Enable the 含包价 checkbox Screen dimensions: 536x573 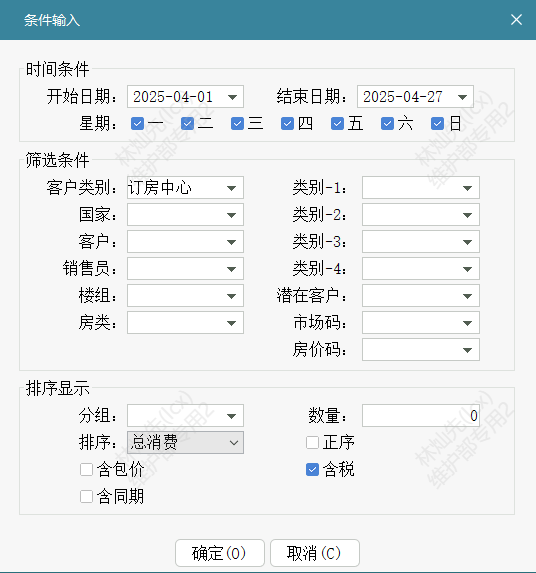tap(86, 470)
